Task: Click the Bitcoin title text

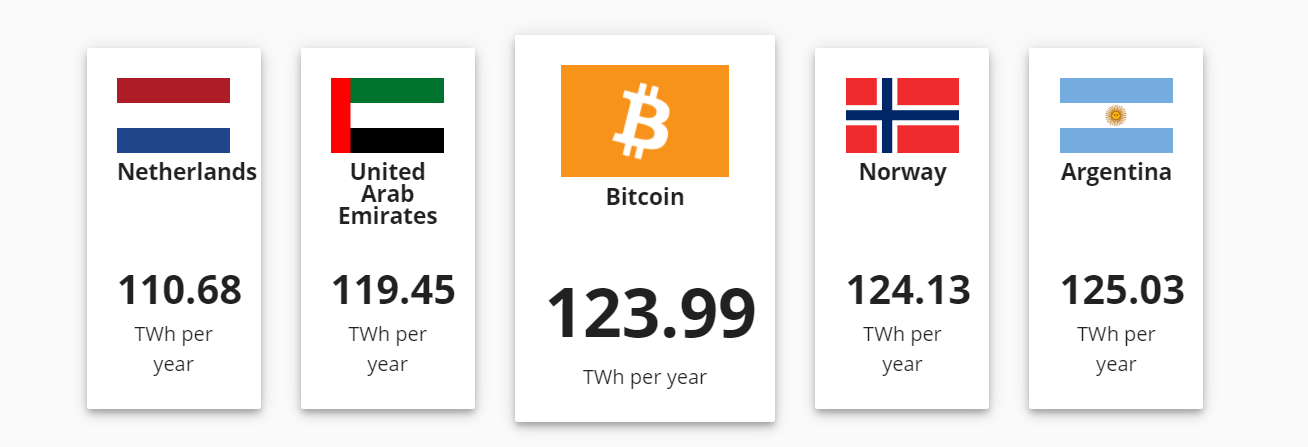Action: pos(645,197)
